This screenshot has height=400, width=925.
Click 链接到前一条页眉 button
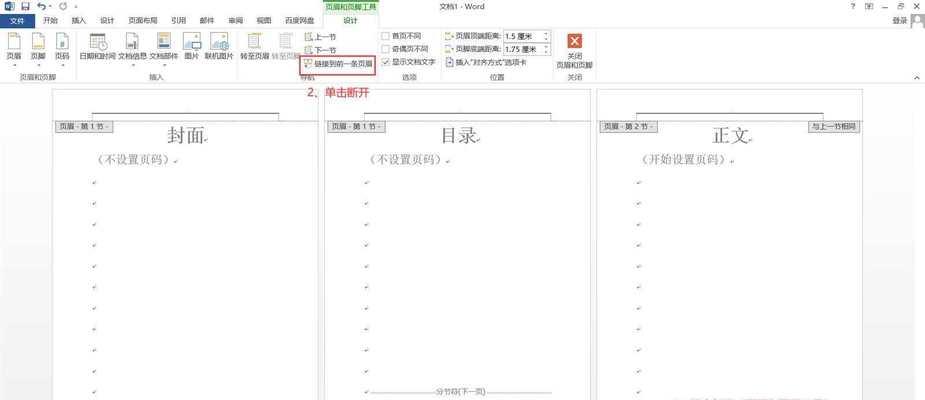338,63
